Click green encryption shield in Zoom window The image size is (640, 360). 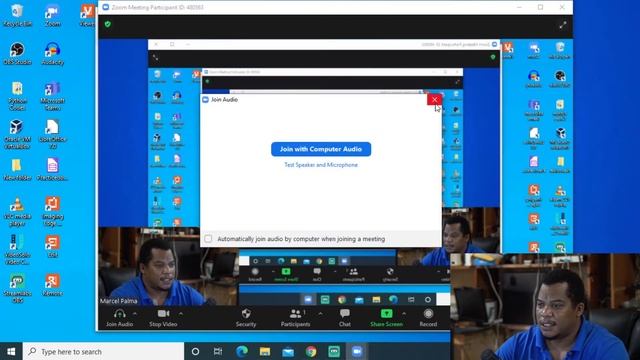tap(108, 24)
